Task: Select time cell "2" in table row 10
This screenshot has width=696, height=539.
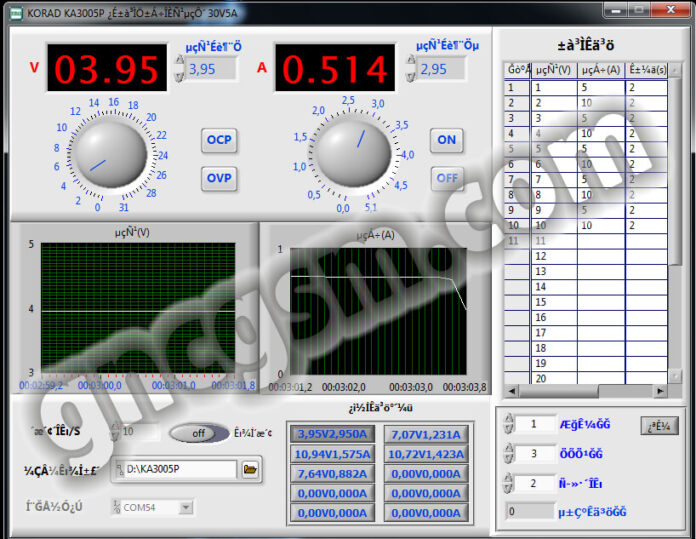Action: pos(647,226)
